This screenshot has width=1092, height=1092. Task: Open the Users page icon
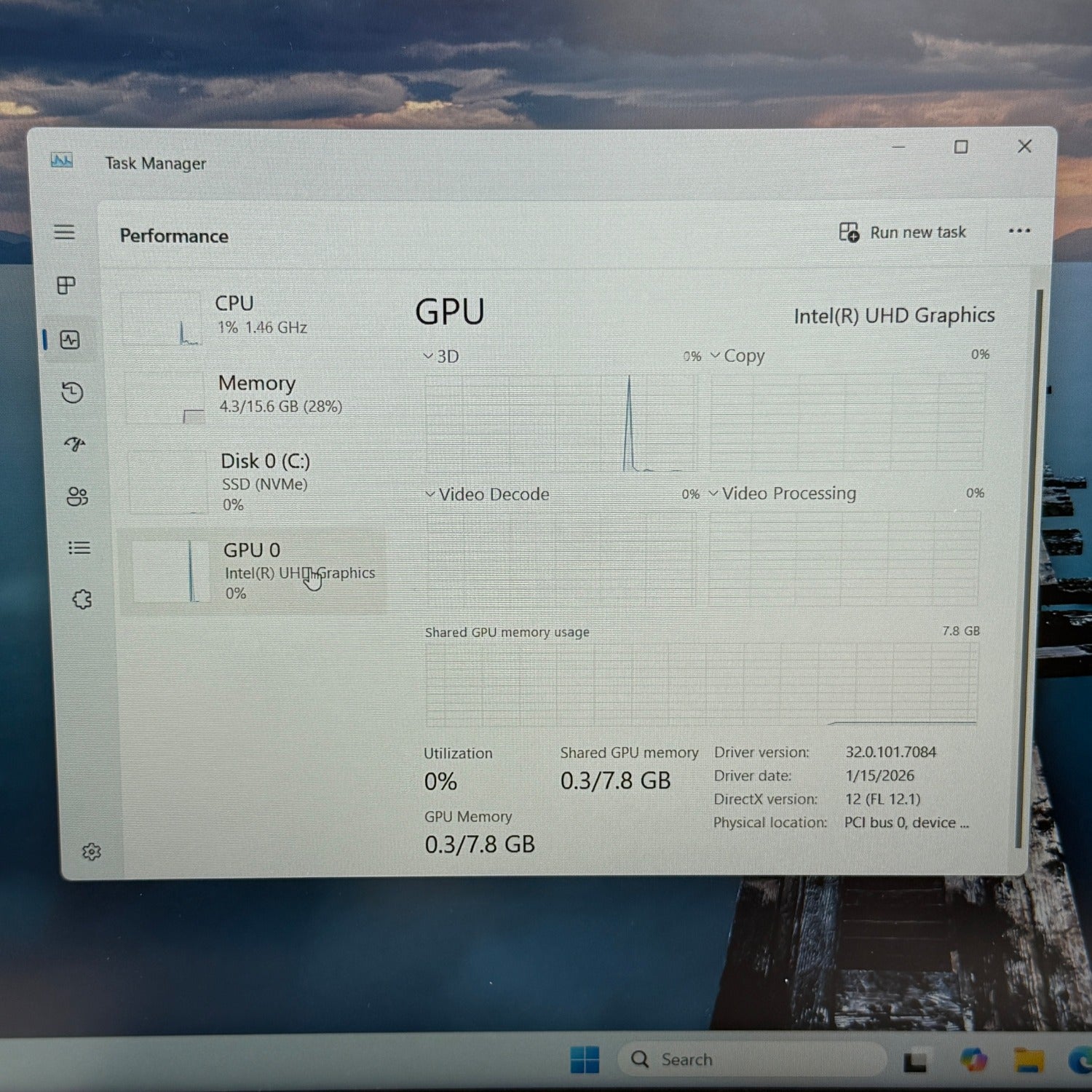77,496
